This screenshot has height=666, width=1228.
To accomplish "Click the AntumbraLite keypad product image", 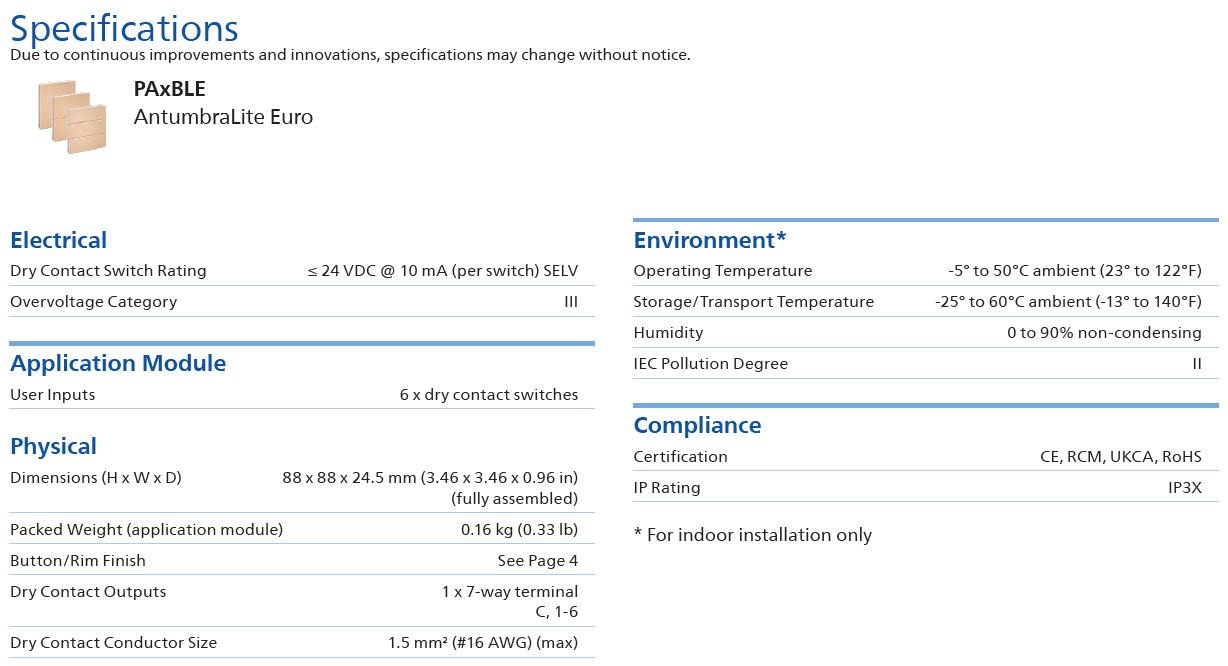I will [x=72, y=116].
